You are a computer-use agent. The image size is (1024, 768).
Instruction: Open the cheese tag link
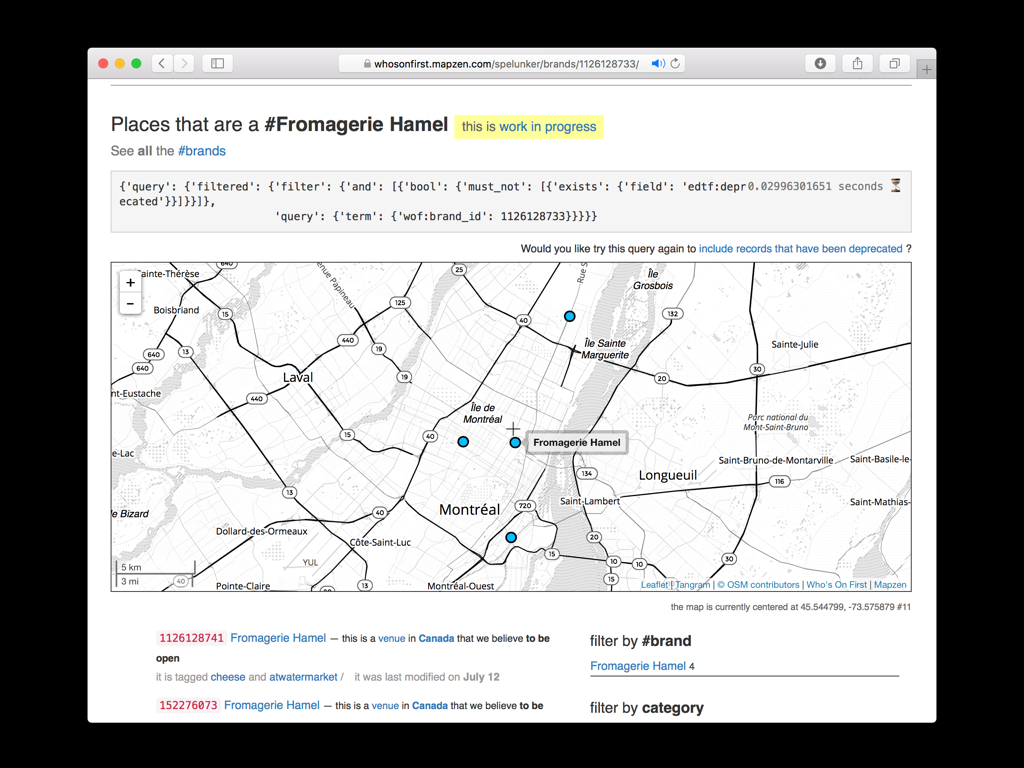pos(227,677)
